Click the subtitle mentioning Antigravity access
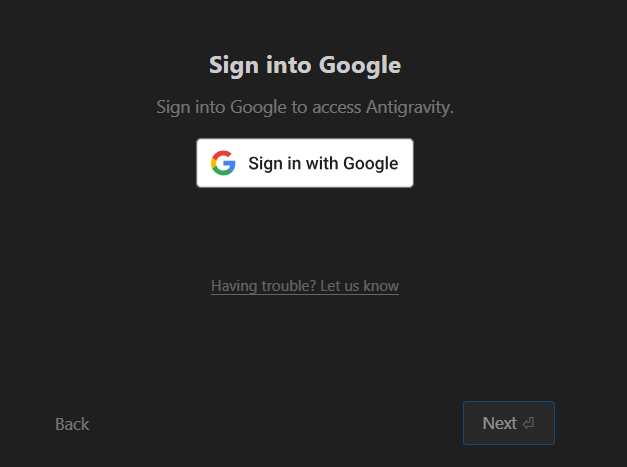 pyautogui.click(x=305, y=107)
